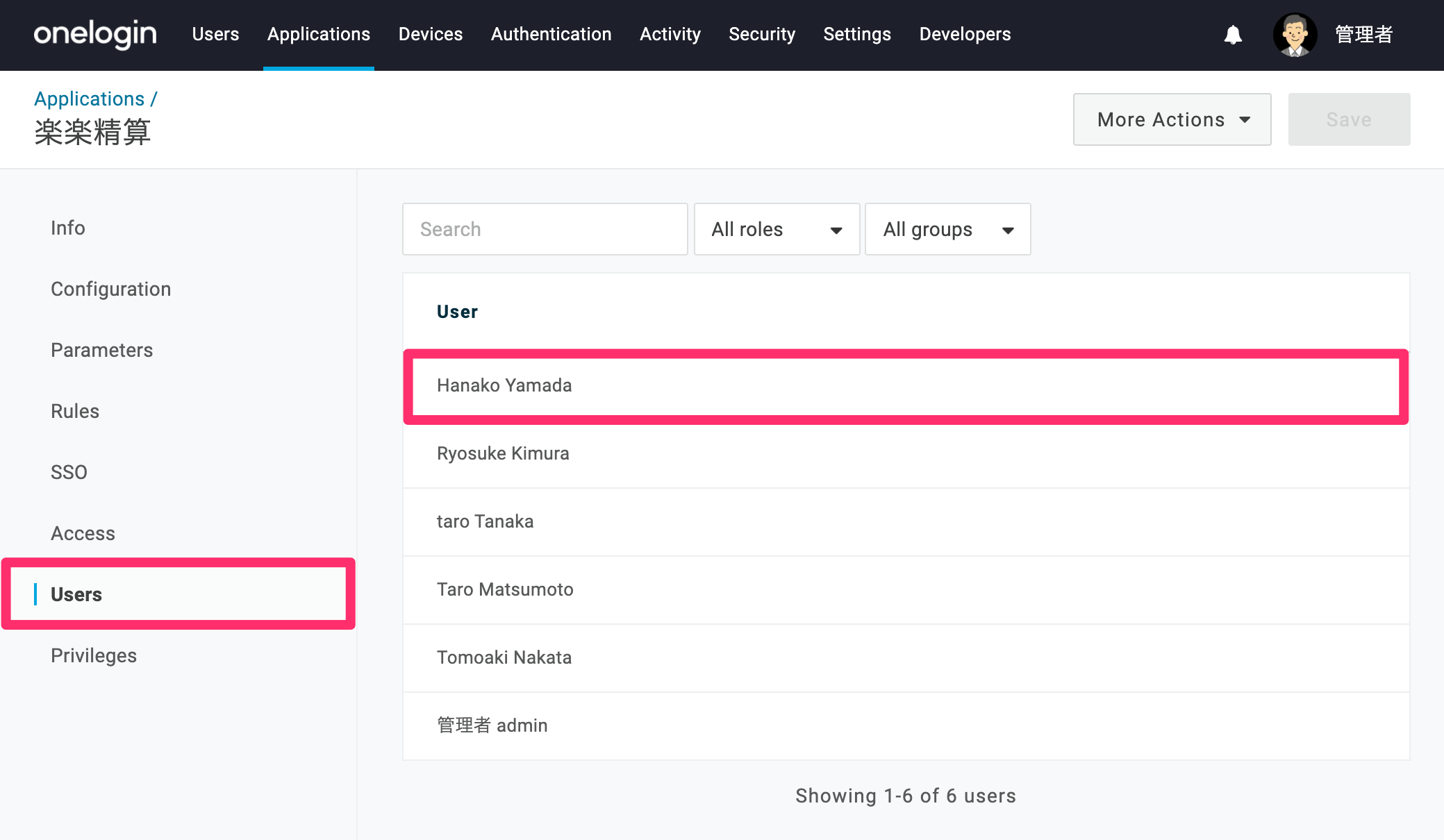Open the 管理者 account menu
The height and width of the screenshot is (840, 1444).
pos(1363,35)
